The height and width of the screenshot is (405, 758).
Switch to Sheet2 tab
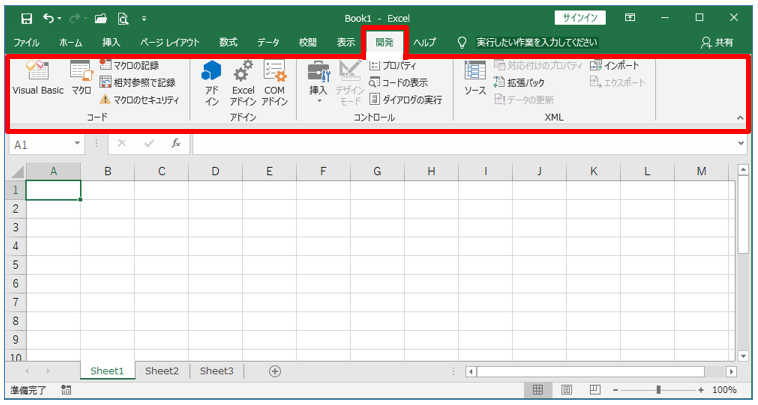point(162,371)
